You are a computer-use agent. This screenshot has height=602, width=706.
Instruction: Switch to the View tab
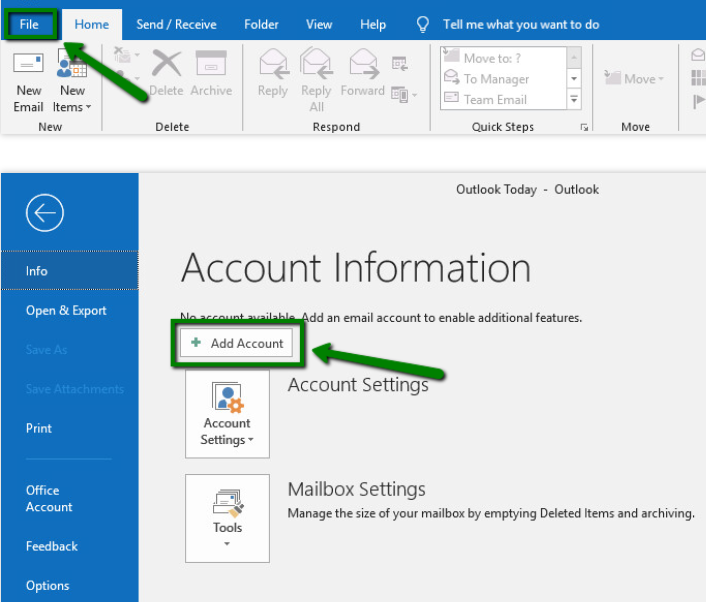pyautogui.click(x=319, y=24)
